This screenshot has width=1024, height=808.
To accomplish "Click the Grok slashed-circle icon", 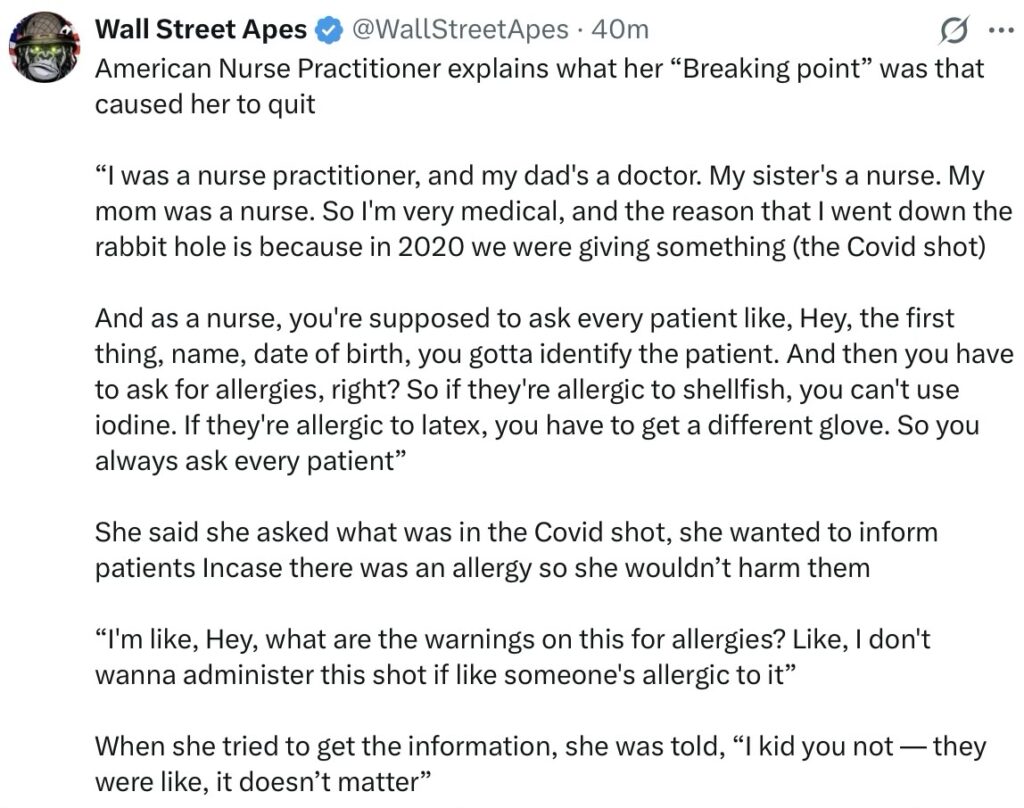I will tap(957, 31).
